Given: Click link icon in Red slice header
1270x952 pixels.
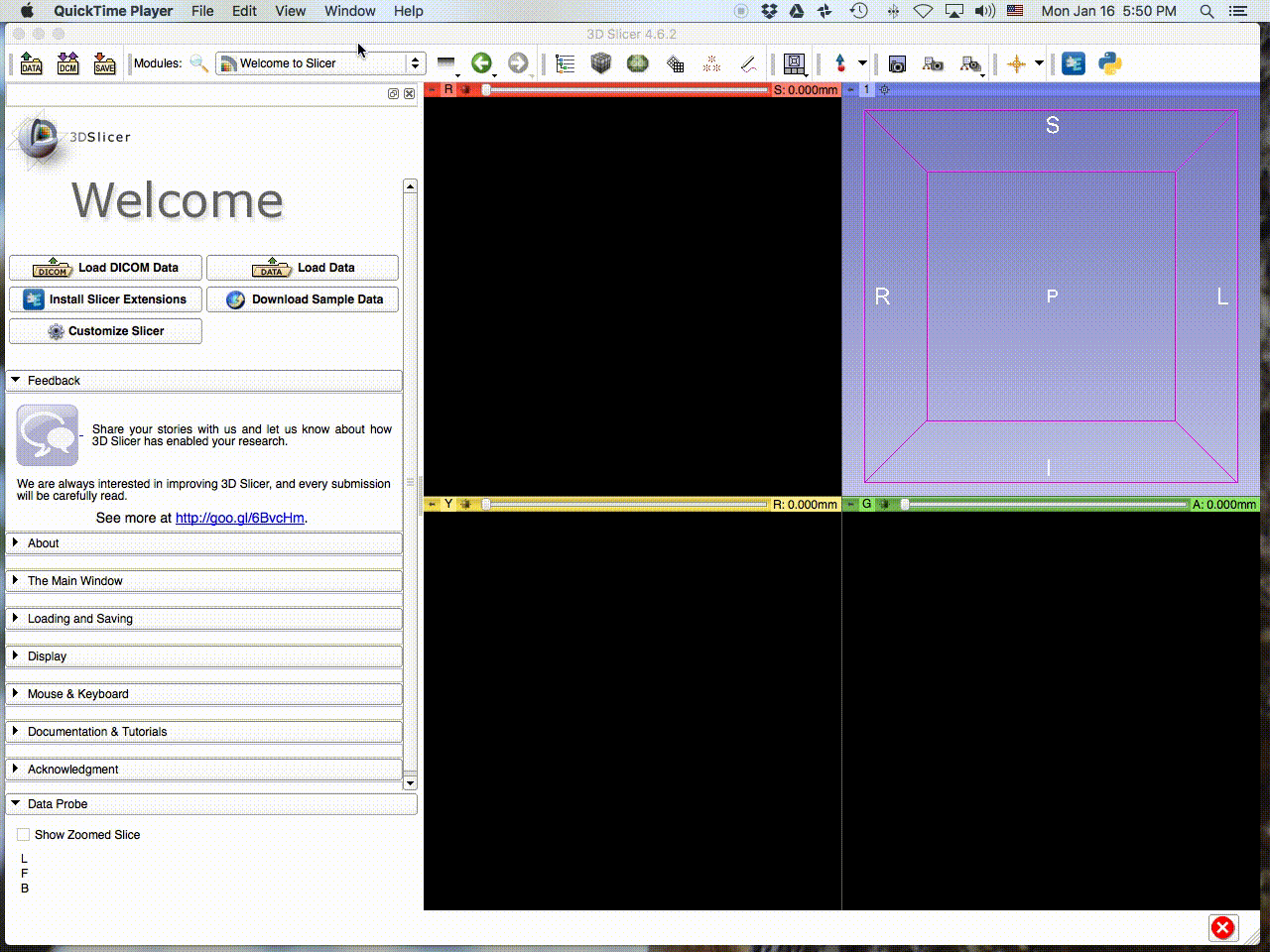Looking at the screenshot, I should pyautogui.click(x=465, y=89).
